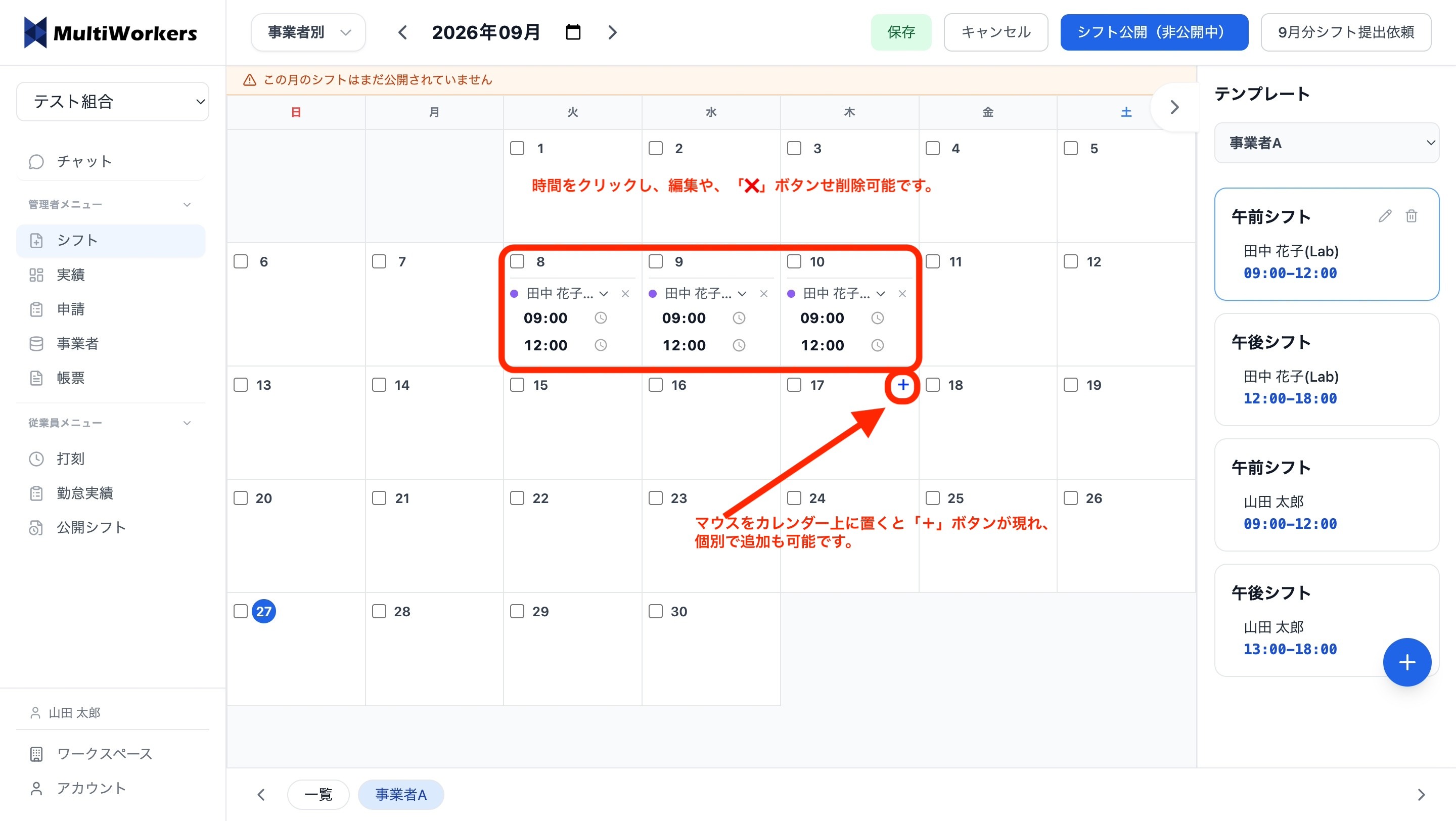Screen dimensions: 1456x821
Task: Switch to the 事業者A tab
Action: (x=401, y=794)
